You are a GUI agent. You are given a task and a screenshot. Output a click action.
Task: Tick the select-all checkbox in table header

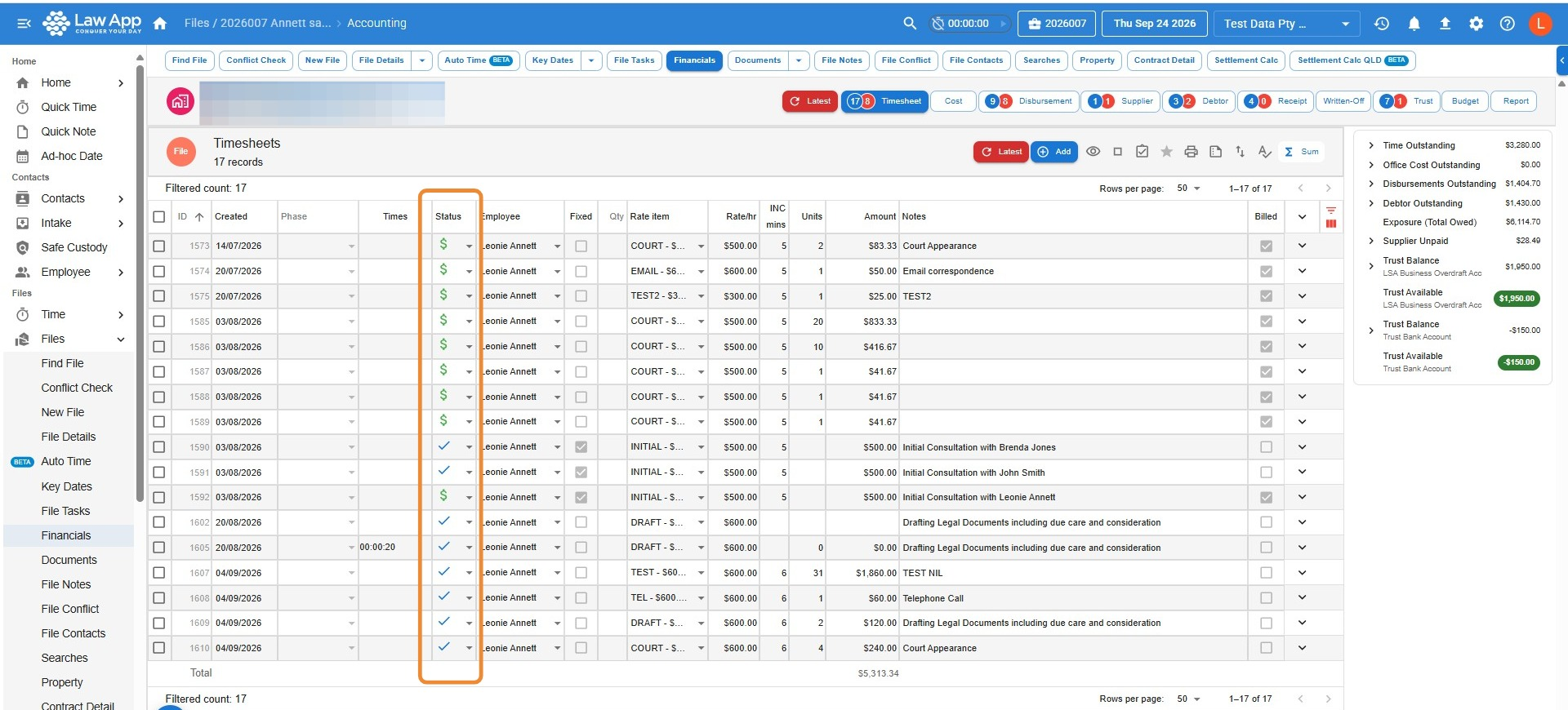[x=159, y=216]
